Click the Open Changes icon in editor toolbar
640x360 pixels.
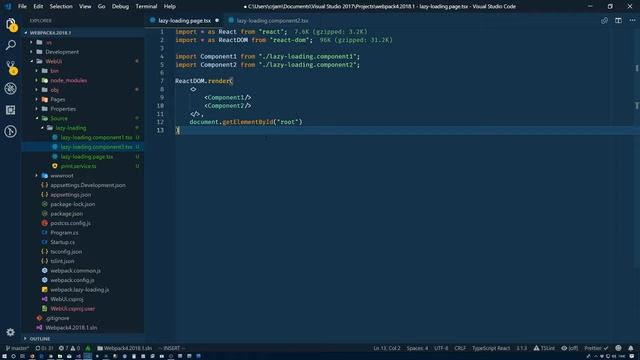click(604, 20)
